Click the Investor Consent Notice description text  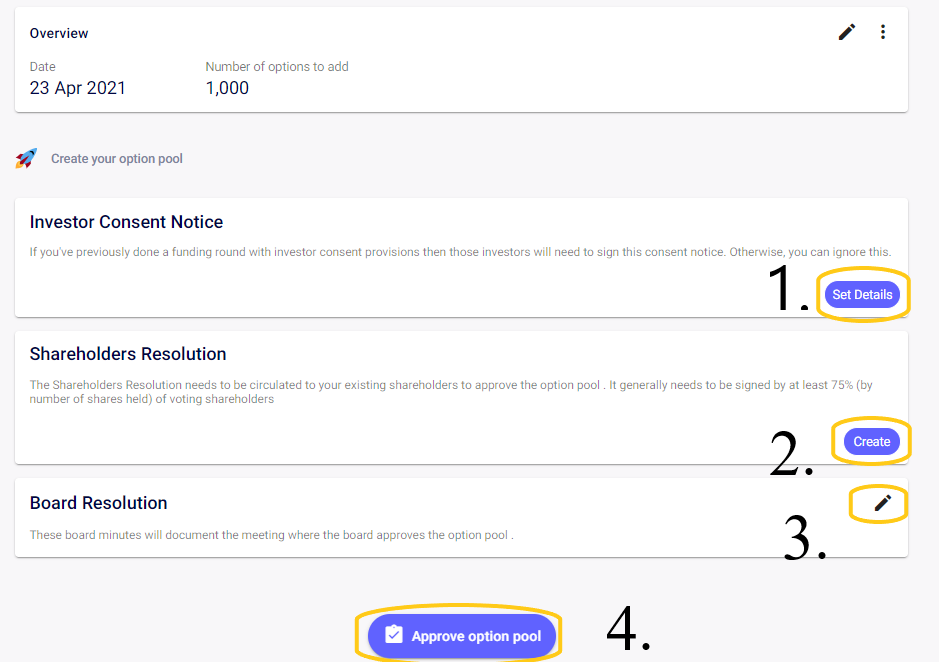tap(461, 252)
